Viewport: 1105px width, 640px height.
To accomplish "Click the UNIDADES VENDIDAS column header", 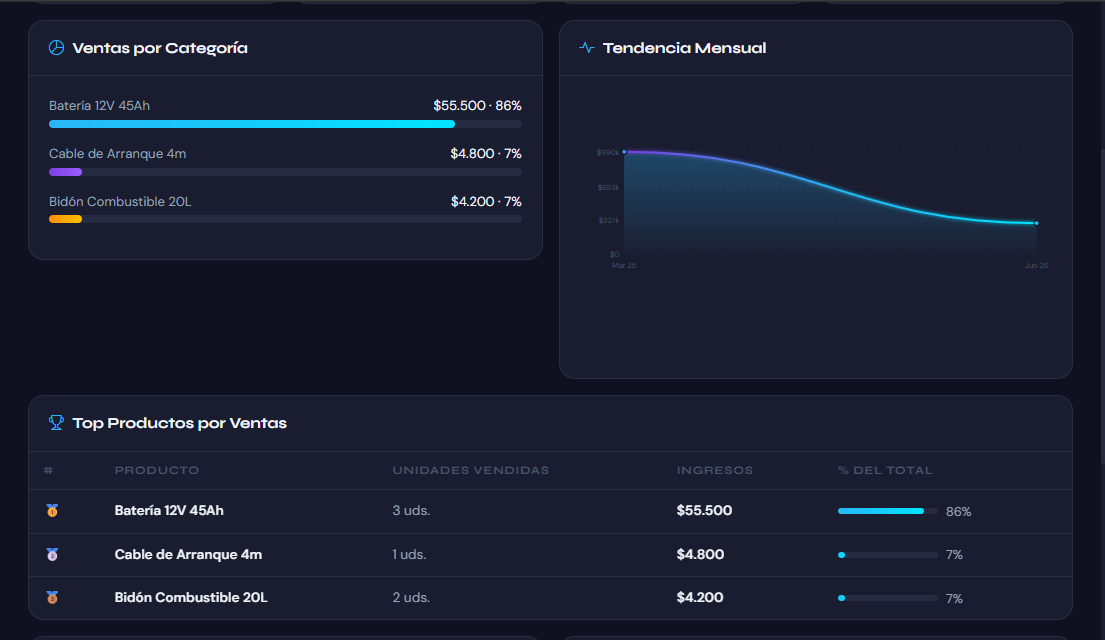I will tap(470, 470).
